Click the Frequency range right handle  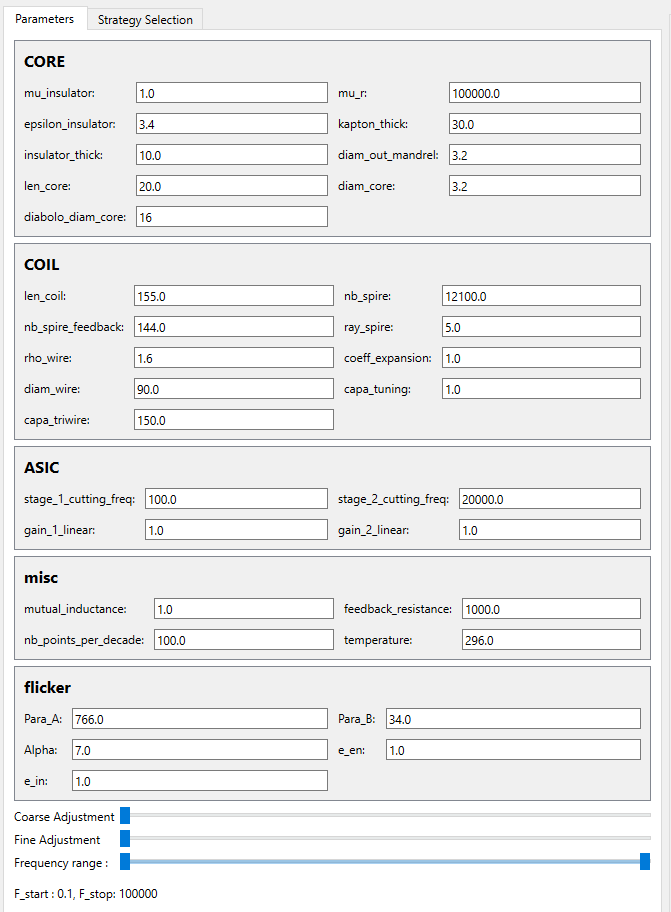645,861
